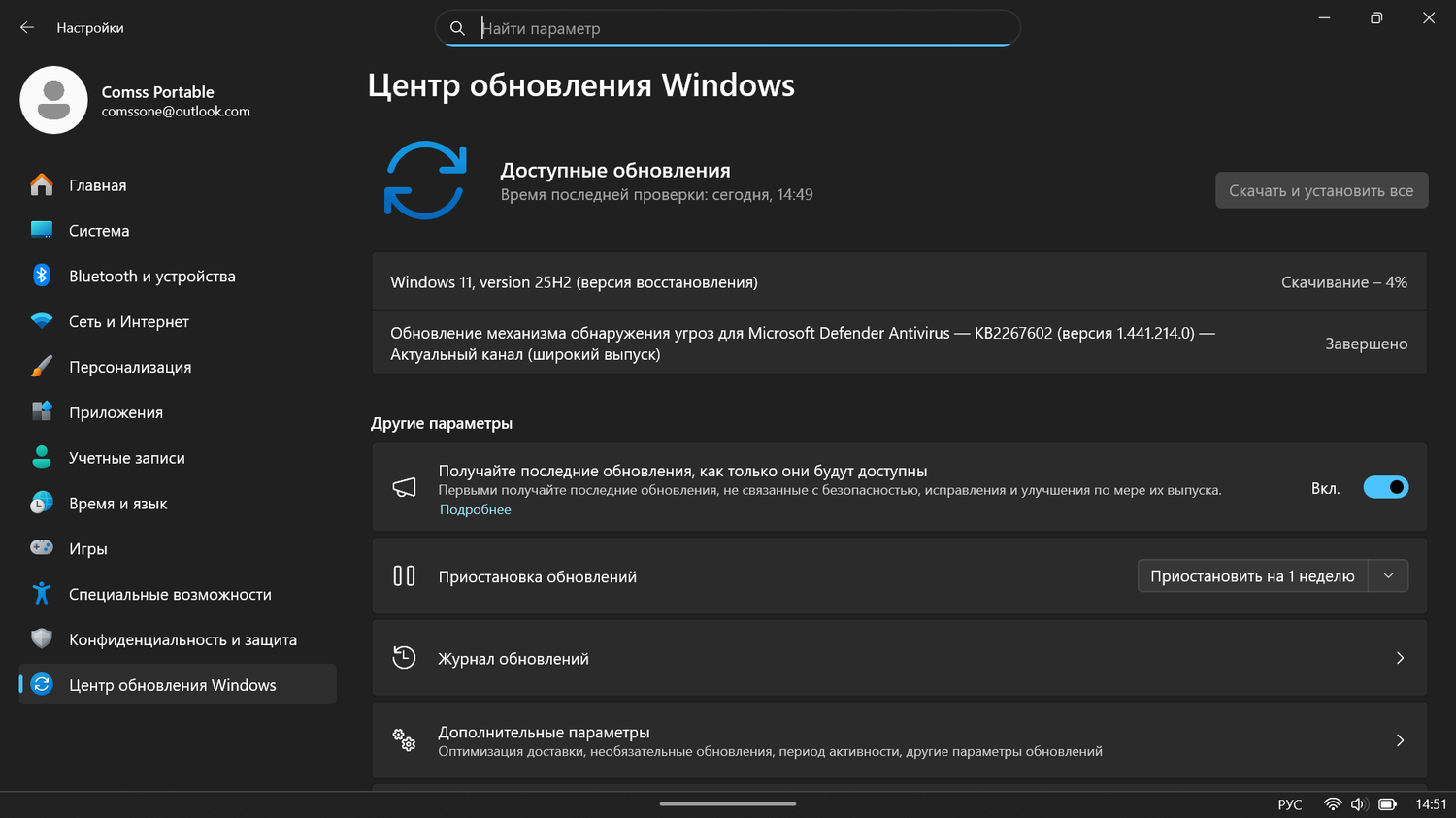Screen dimensions: 1456x818
Task: Go to Специальные возможности section
Action: (x=178, y=594)
